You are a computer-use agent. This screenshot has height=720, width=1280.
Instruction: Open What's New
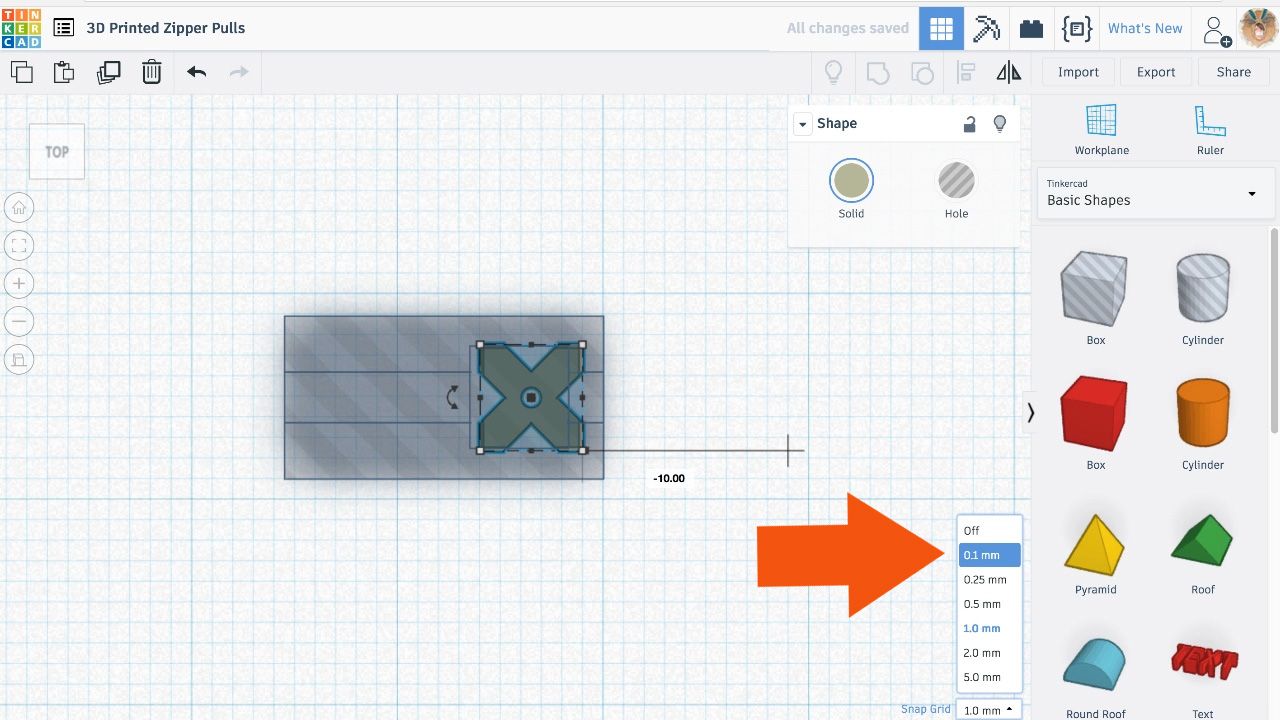pos(1145,28)
